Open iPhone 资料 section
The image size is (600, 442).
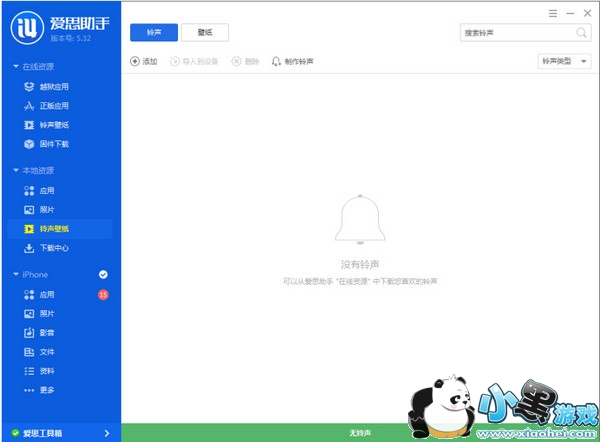pos(46,371)
